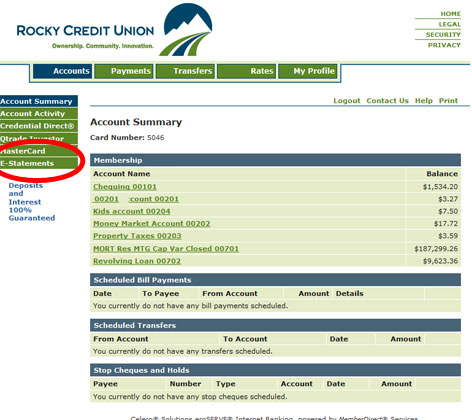The image size is (472, 420).
Task: Open Kids account 00204
Action: click(x=132, y=211)
